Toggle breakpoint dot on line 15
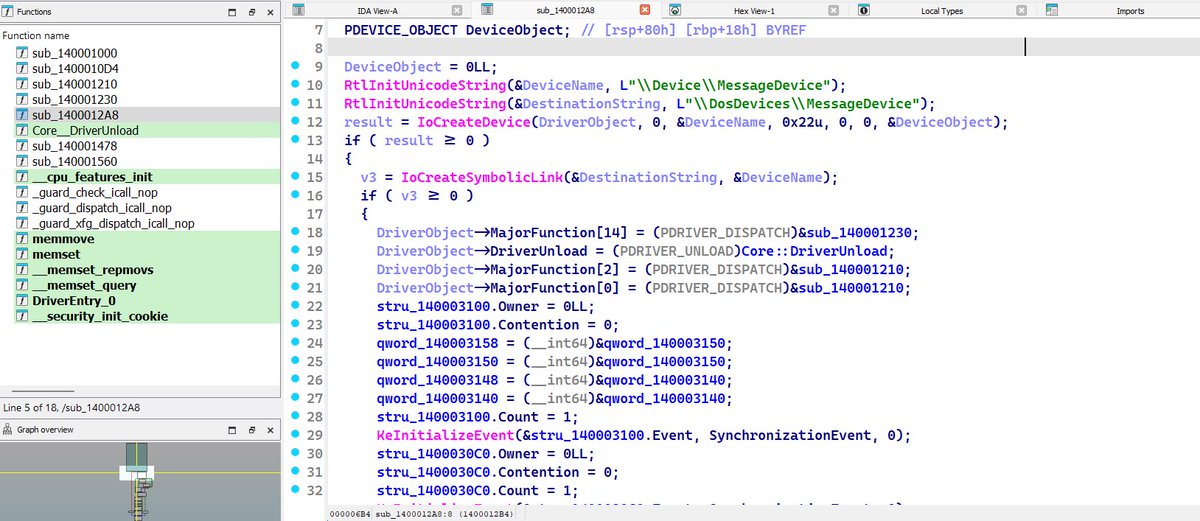Image resolution: width=1200 pixels, height=521 pixels. point(297,176)
